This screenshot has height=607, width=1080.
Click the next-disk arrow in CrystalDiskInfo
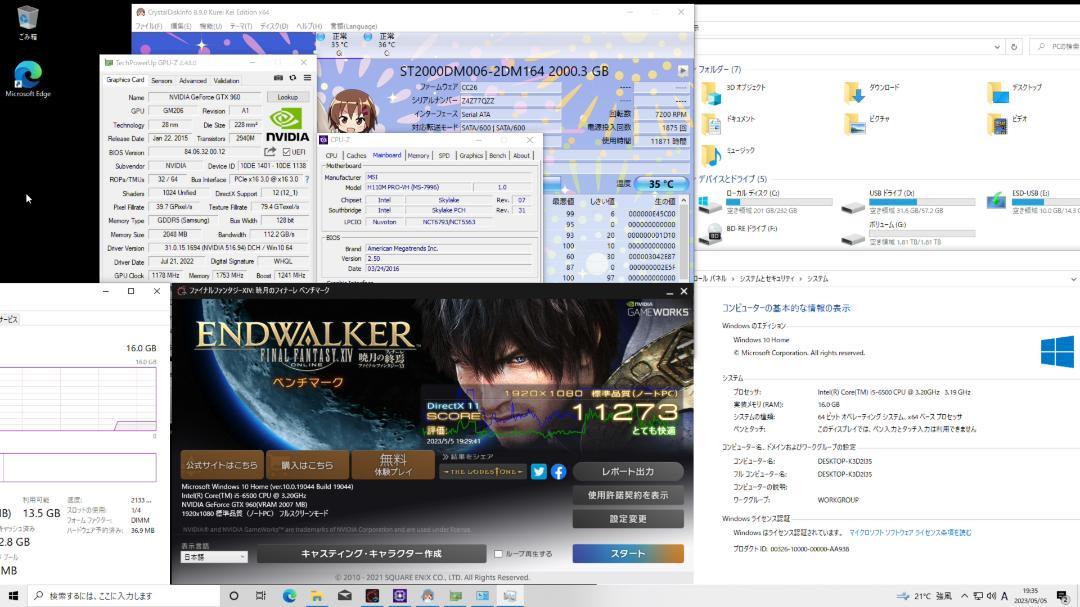tap(683, 71)
